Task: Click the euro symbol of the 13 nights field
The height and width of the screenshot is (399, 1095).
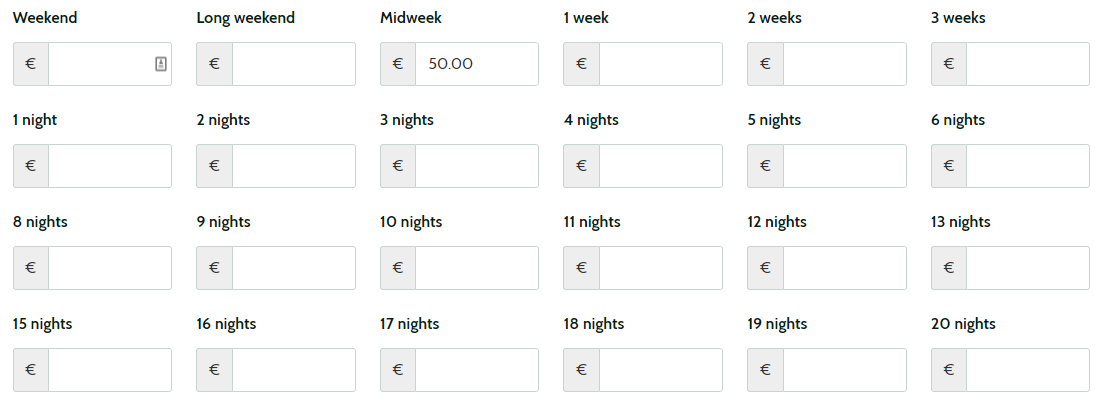Action: tap(949, 268)
